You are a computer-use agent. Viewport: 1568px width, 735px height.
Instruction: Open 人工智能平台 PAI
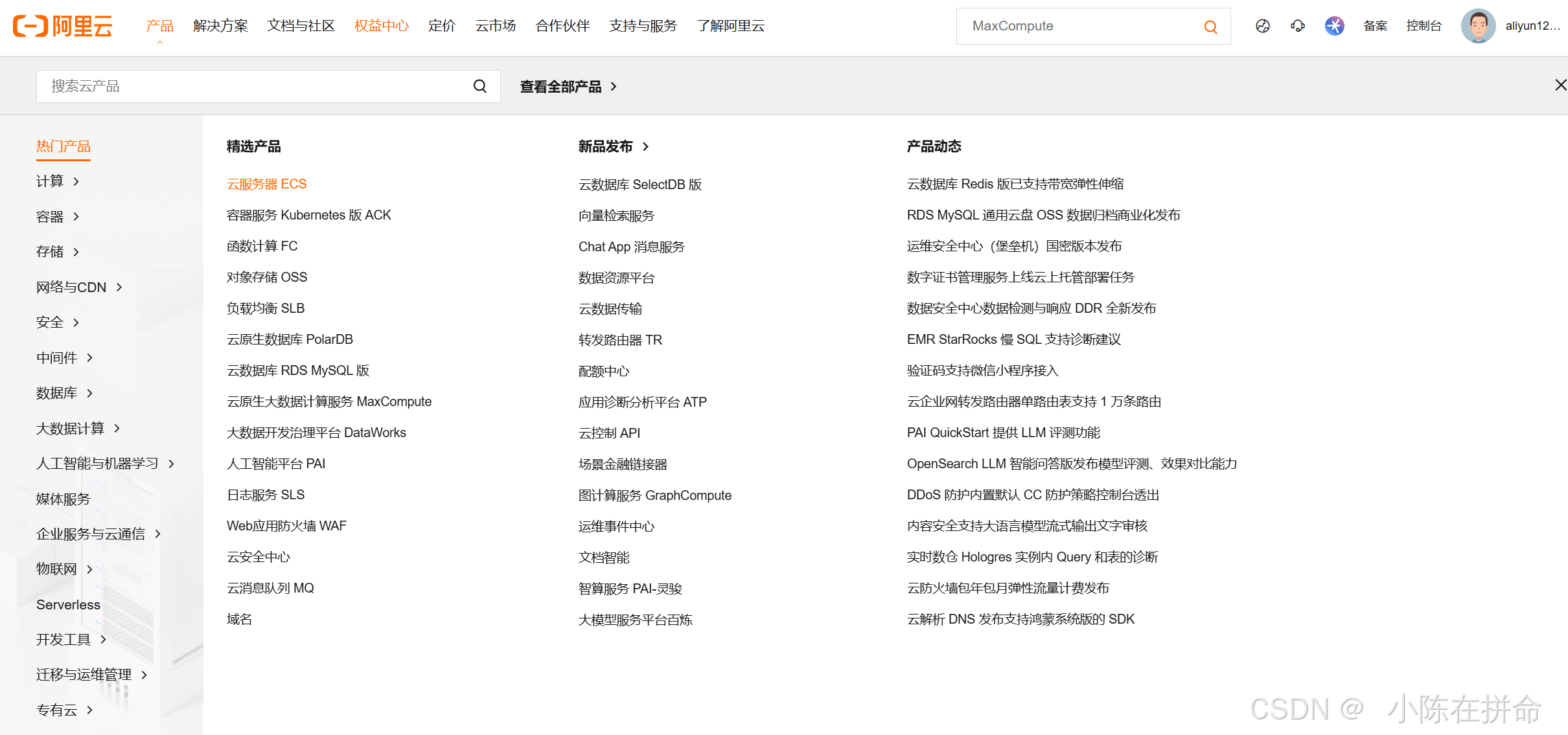point(276,464)
